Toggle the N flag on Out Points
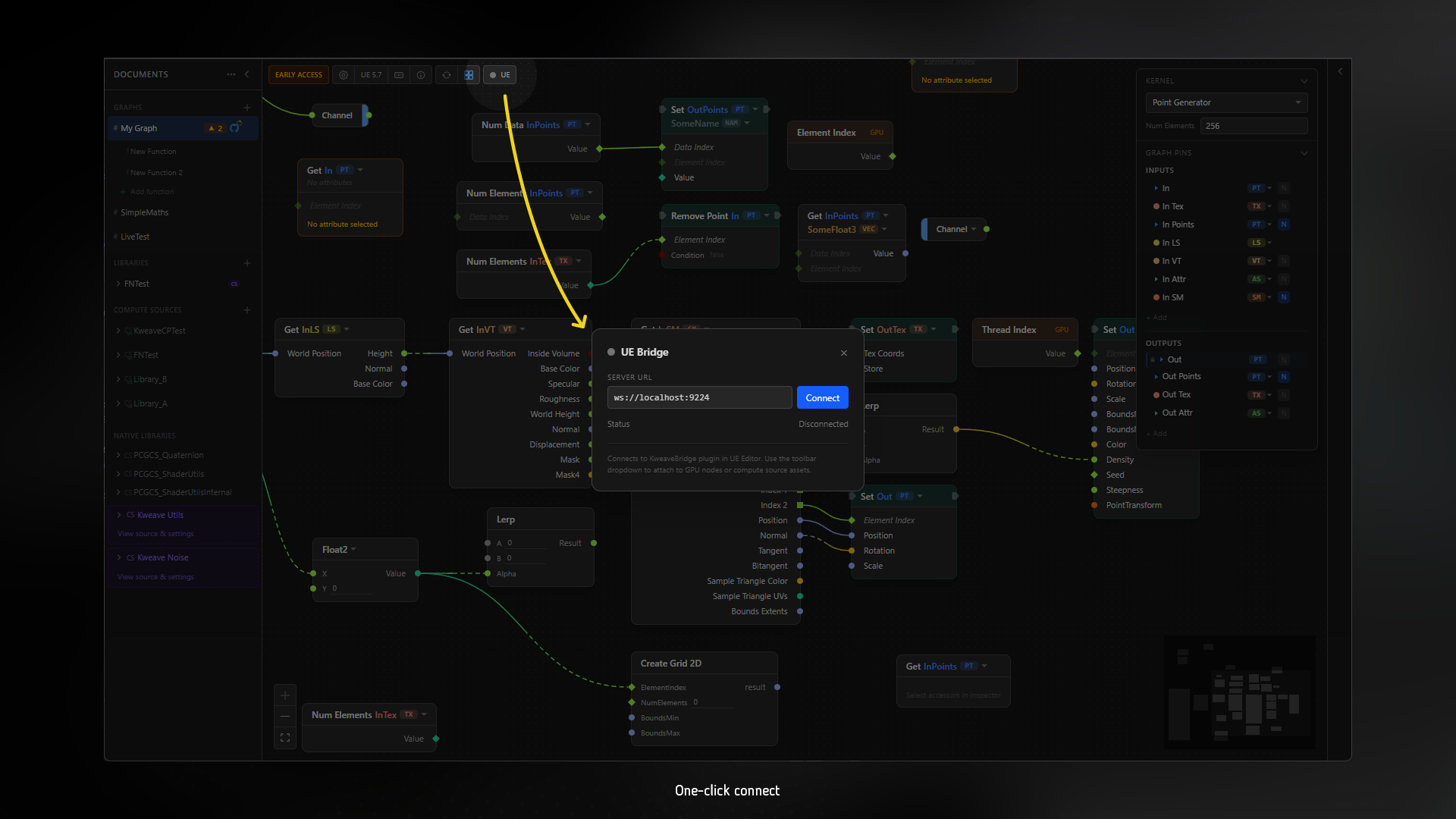 1284,377
